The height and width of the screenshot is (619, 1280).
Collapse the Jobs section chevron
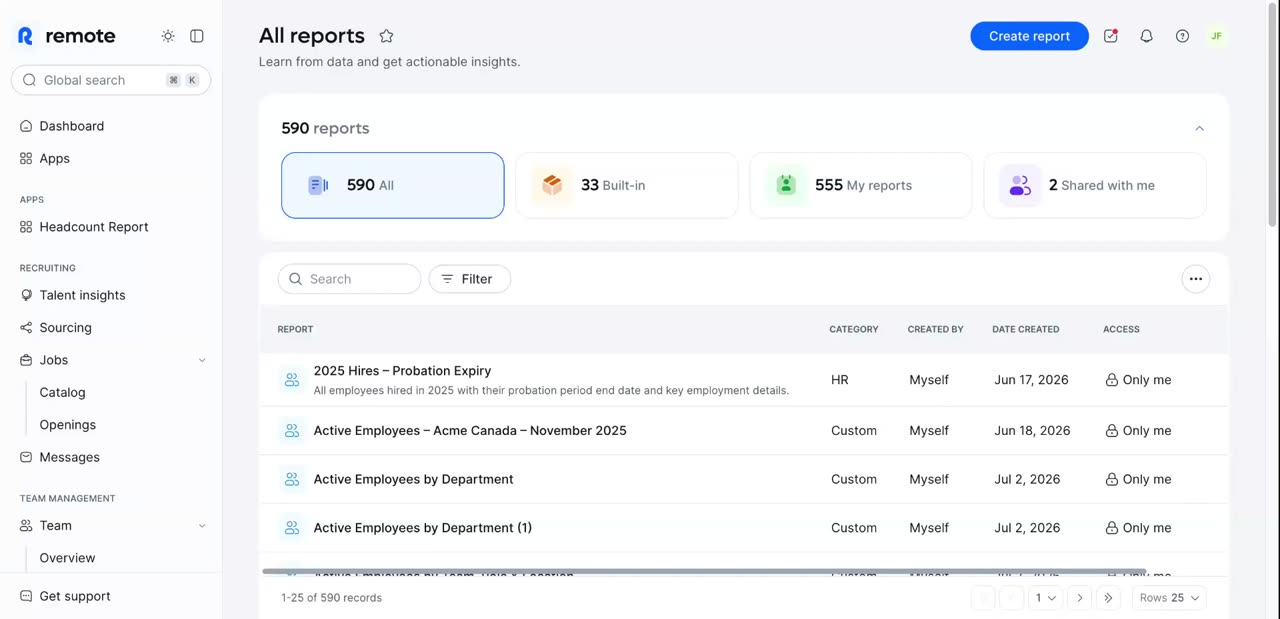click(x=202, y=360)
